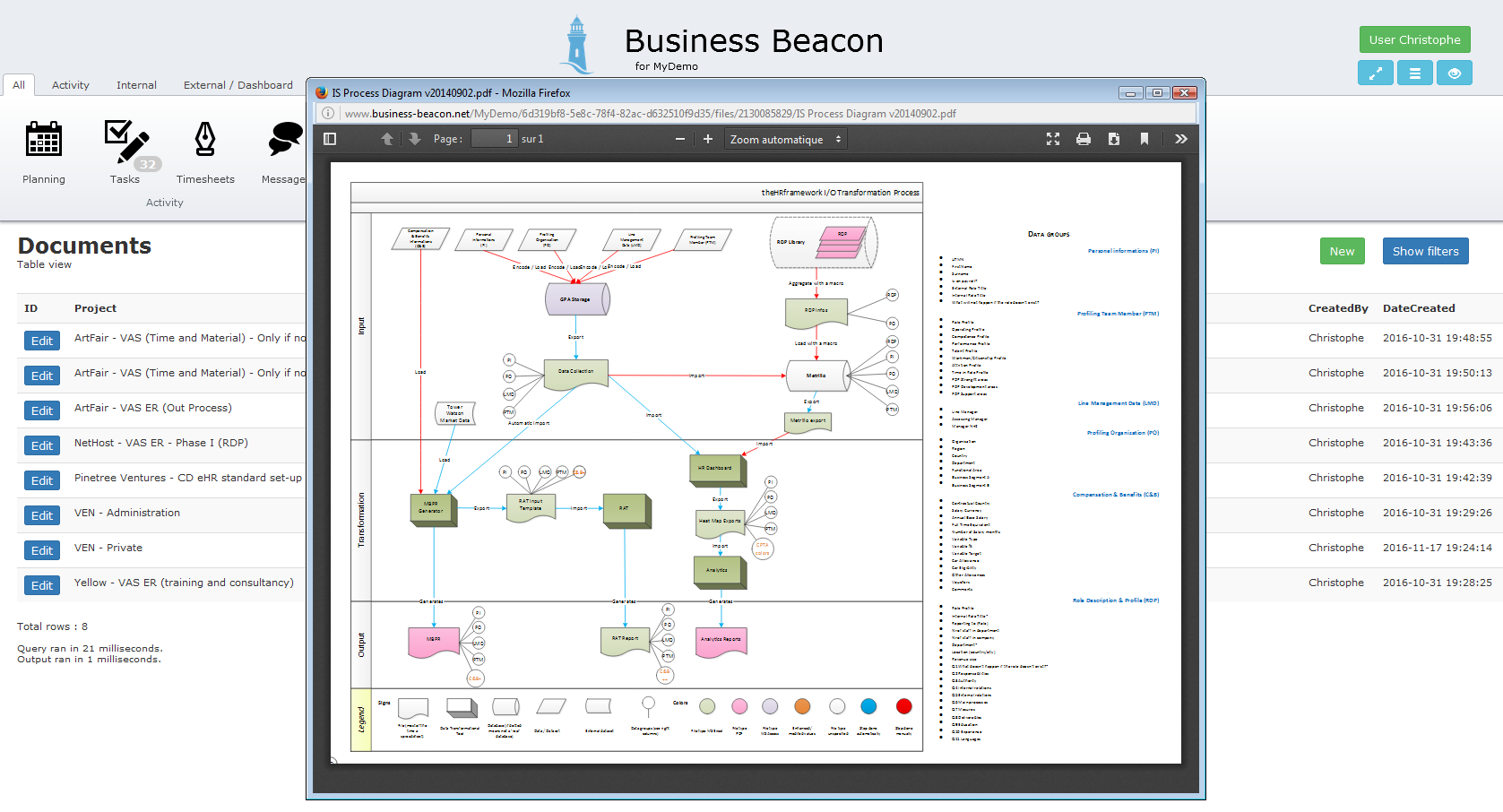Screen dimensions: 1503x812
Task: Click the Data Collection node in diagram
Action: 576,374
